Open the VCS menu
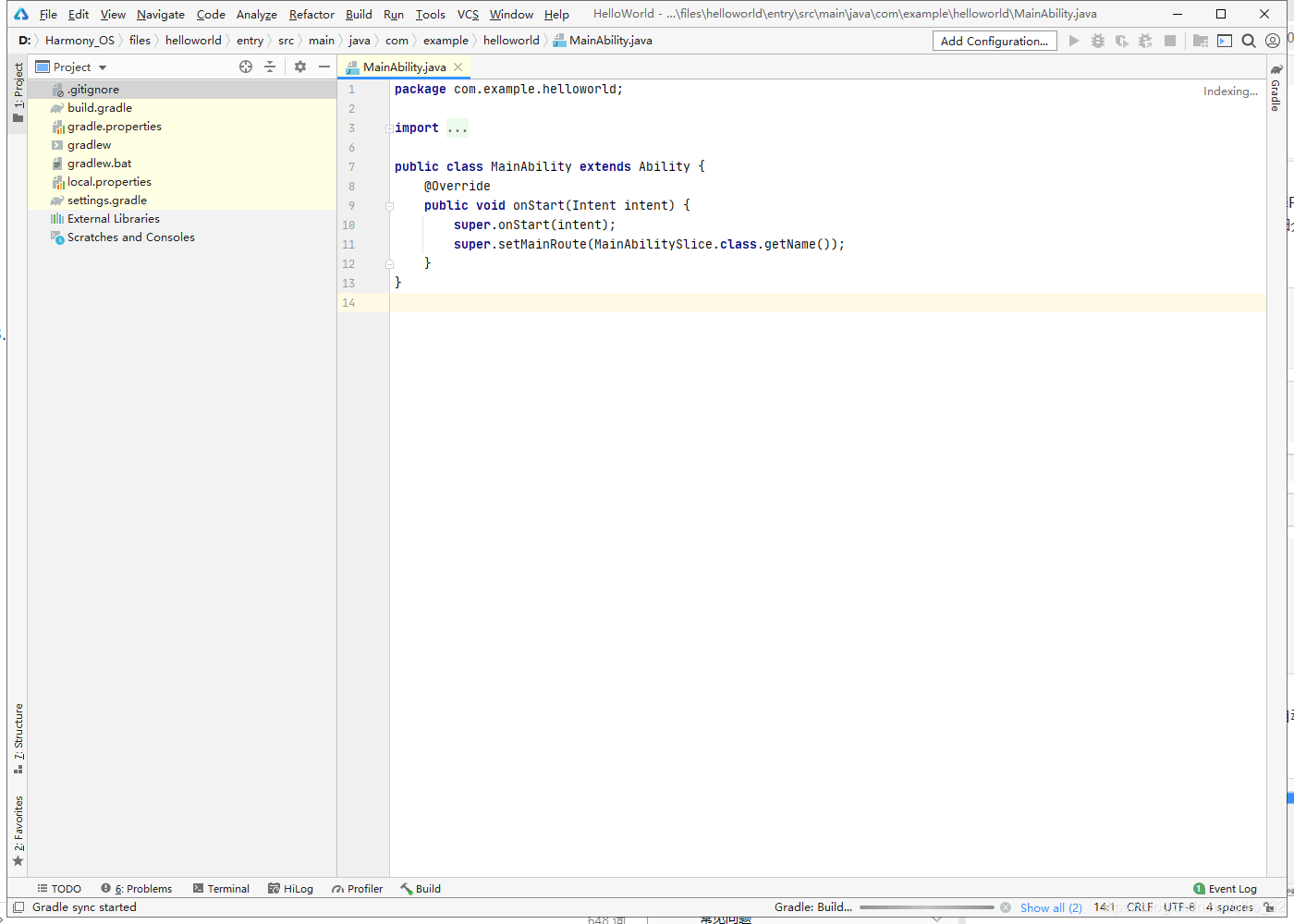 click(x=468, y=14)
